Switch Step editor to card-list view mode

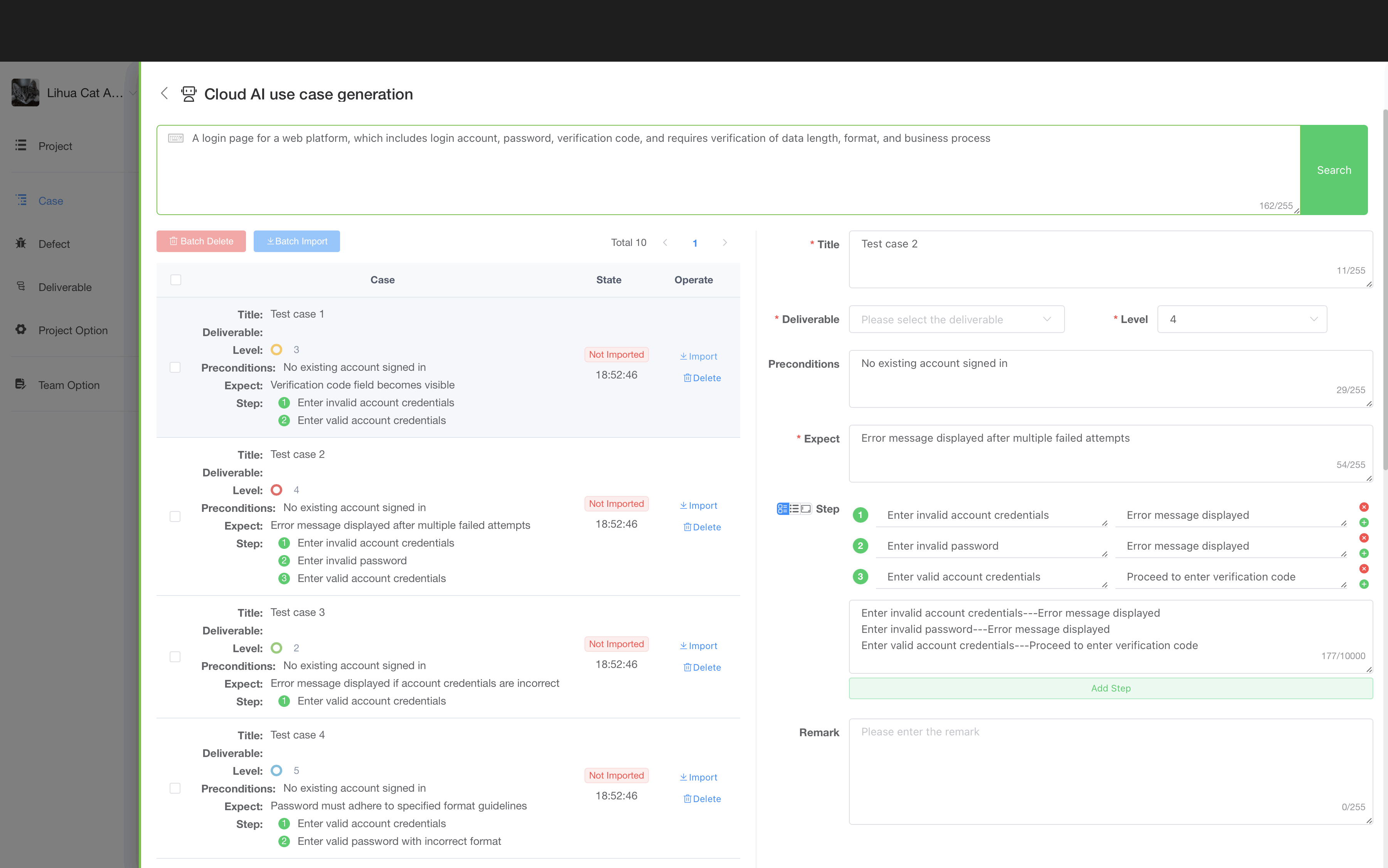pos(783,509)
